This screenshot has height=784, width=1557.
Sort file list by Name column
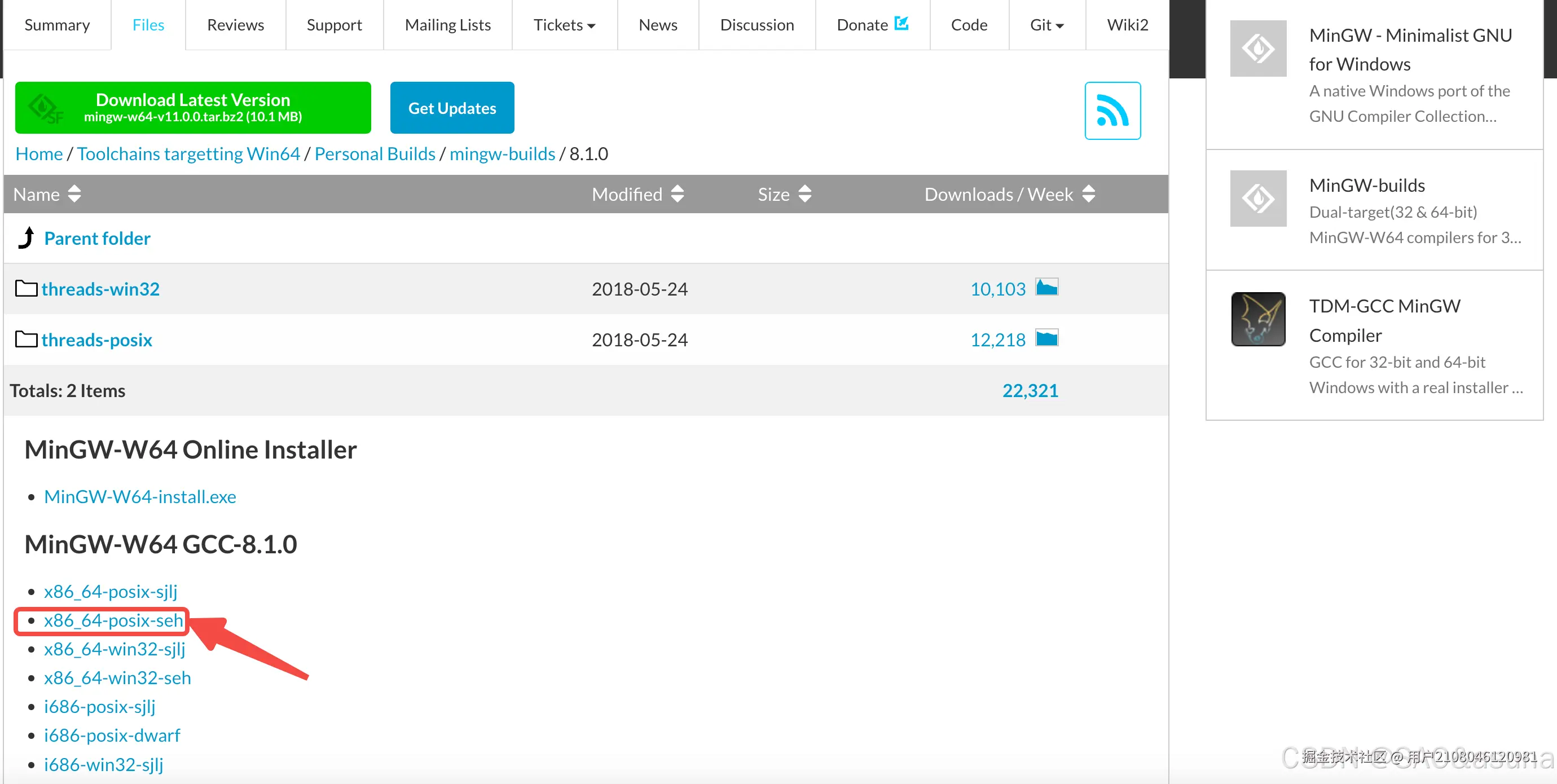tap(74, 194)
